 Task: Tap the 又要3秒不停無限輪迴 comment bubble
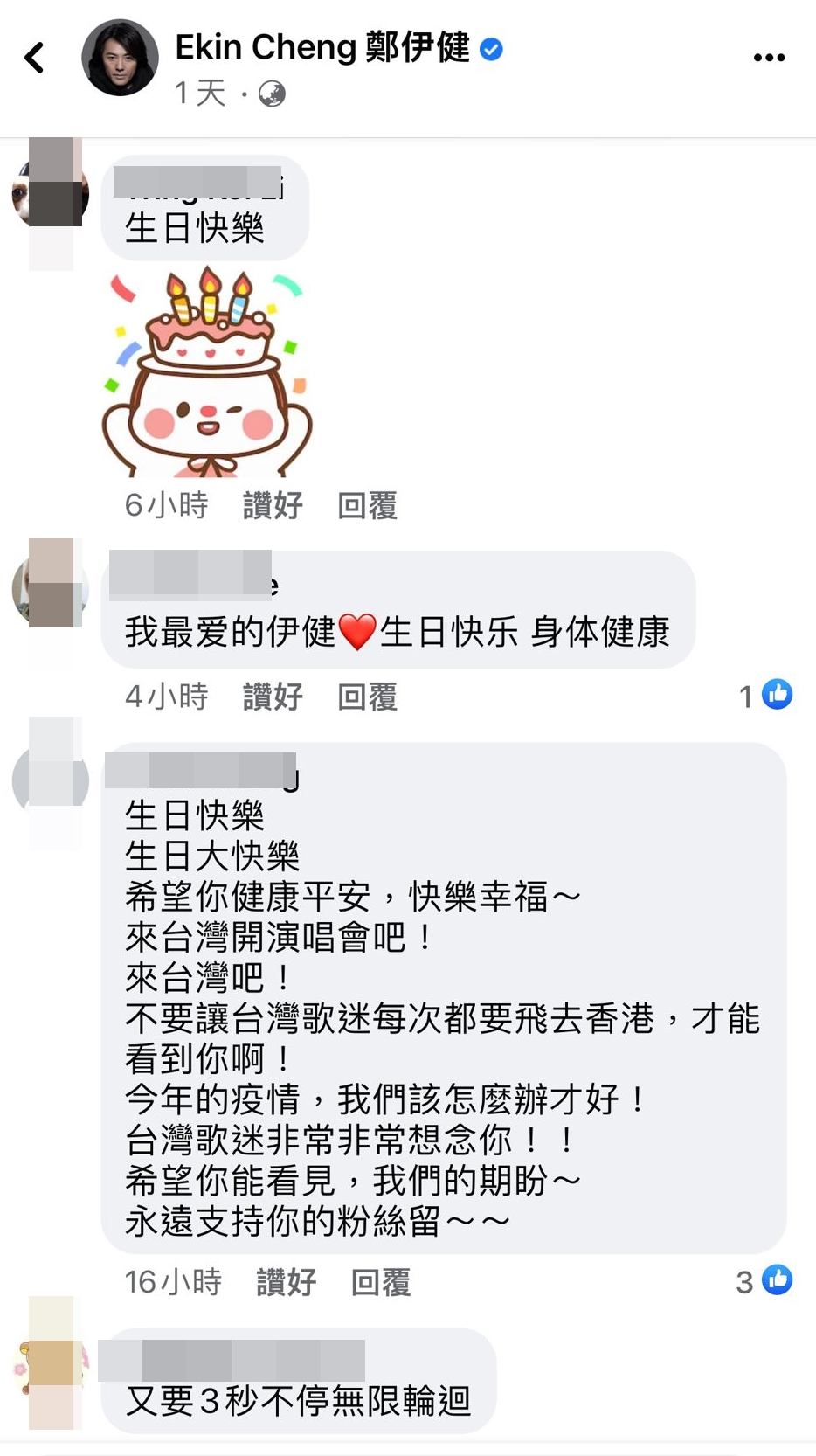pyautogui.click(x=299, y=1381)
